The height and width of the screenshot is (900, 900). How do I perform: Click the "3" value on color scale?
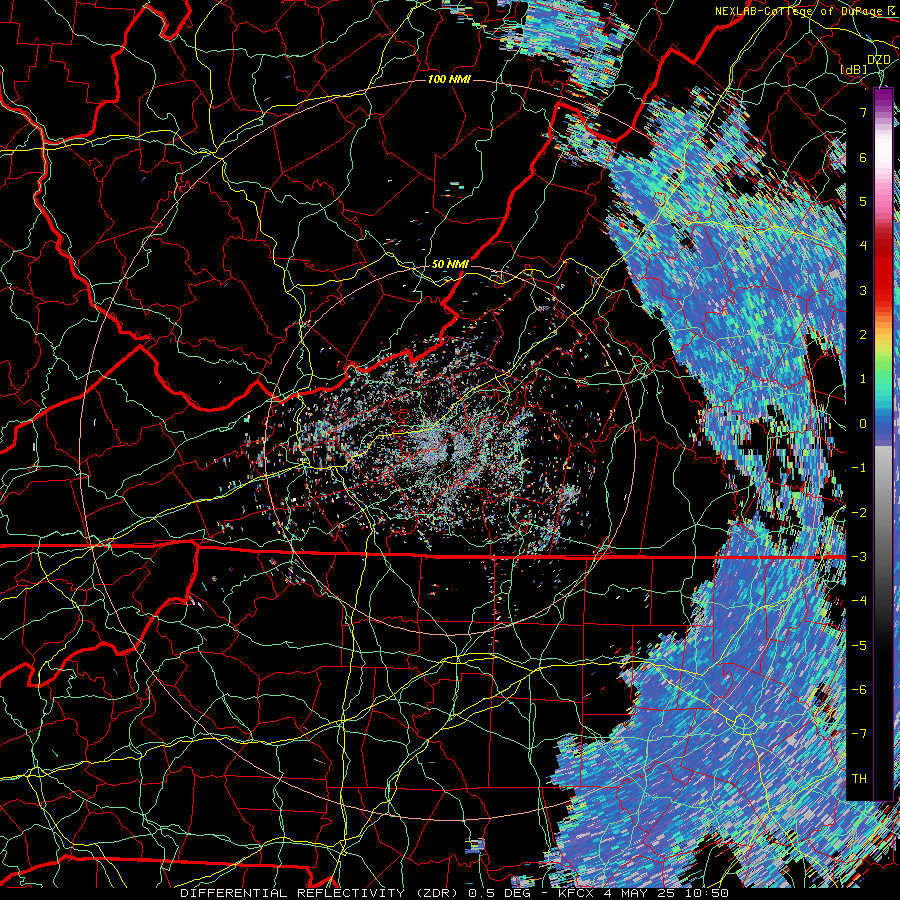point(863,290)
